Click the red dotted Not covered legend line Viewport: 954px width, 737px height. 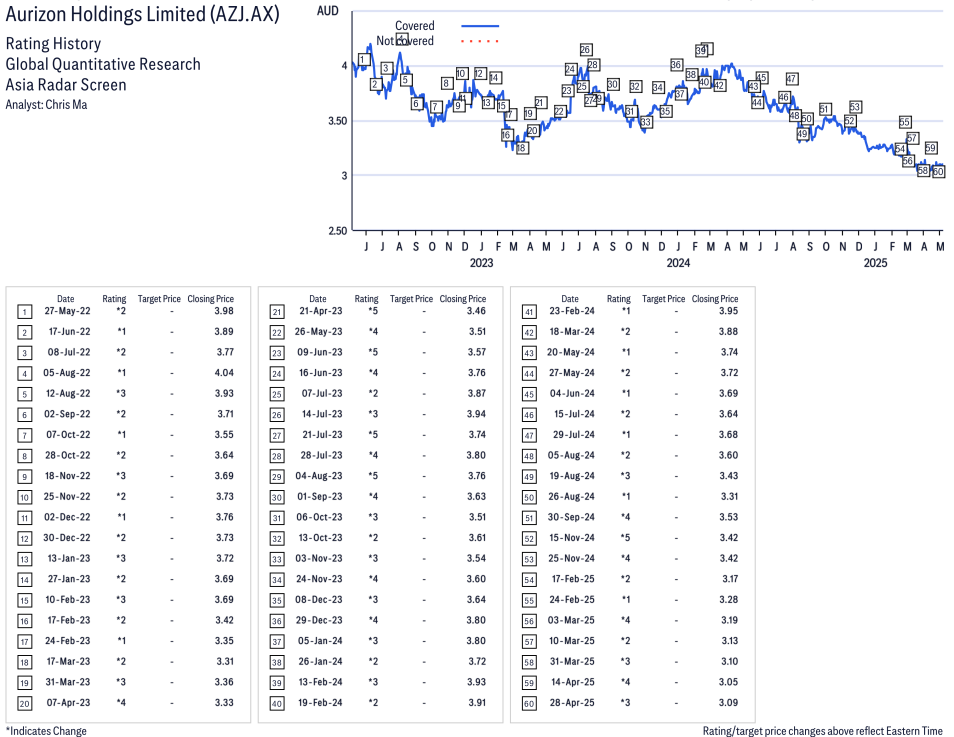tap(480, 41)
